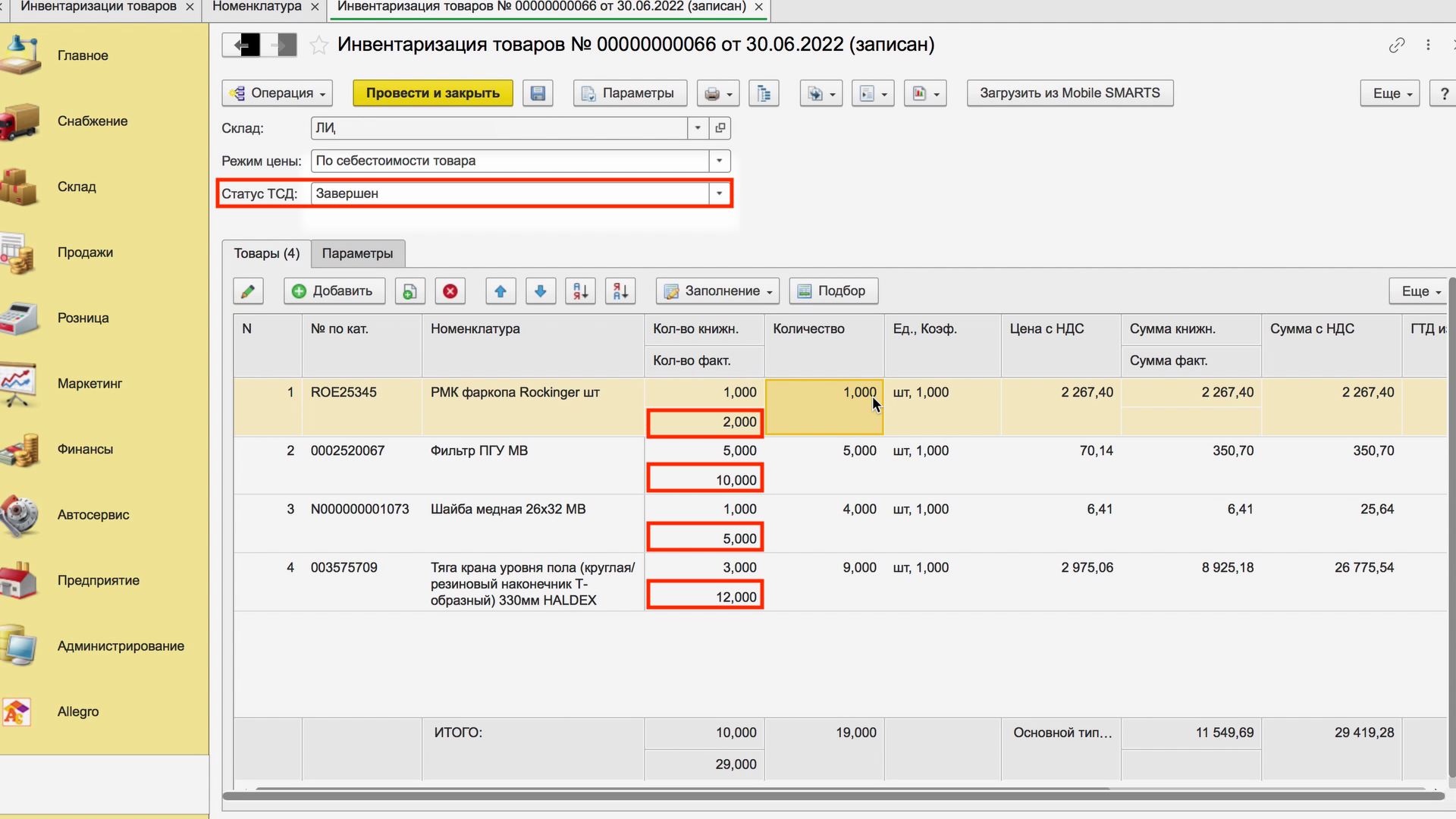Switch to the Параметры tab
The image size is (1456, 819).
(357, 253)
